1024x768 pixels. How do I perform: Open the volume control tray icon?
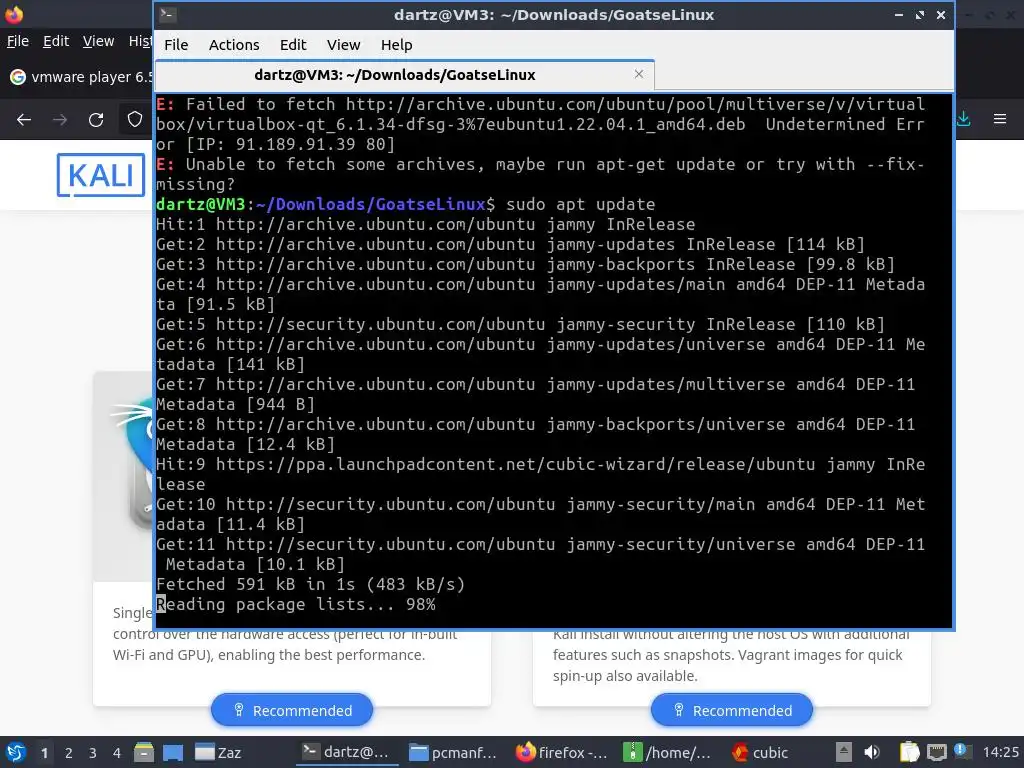(x=871, y=752)
